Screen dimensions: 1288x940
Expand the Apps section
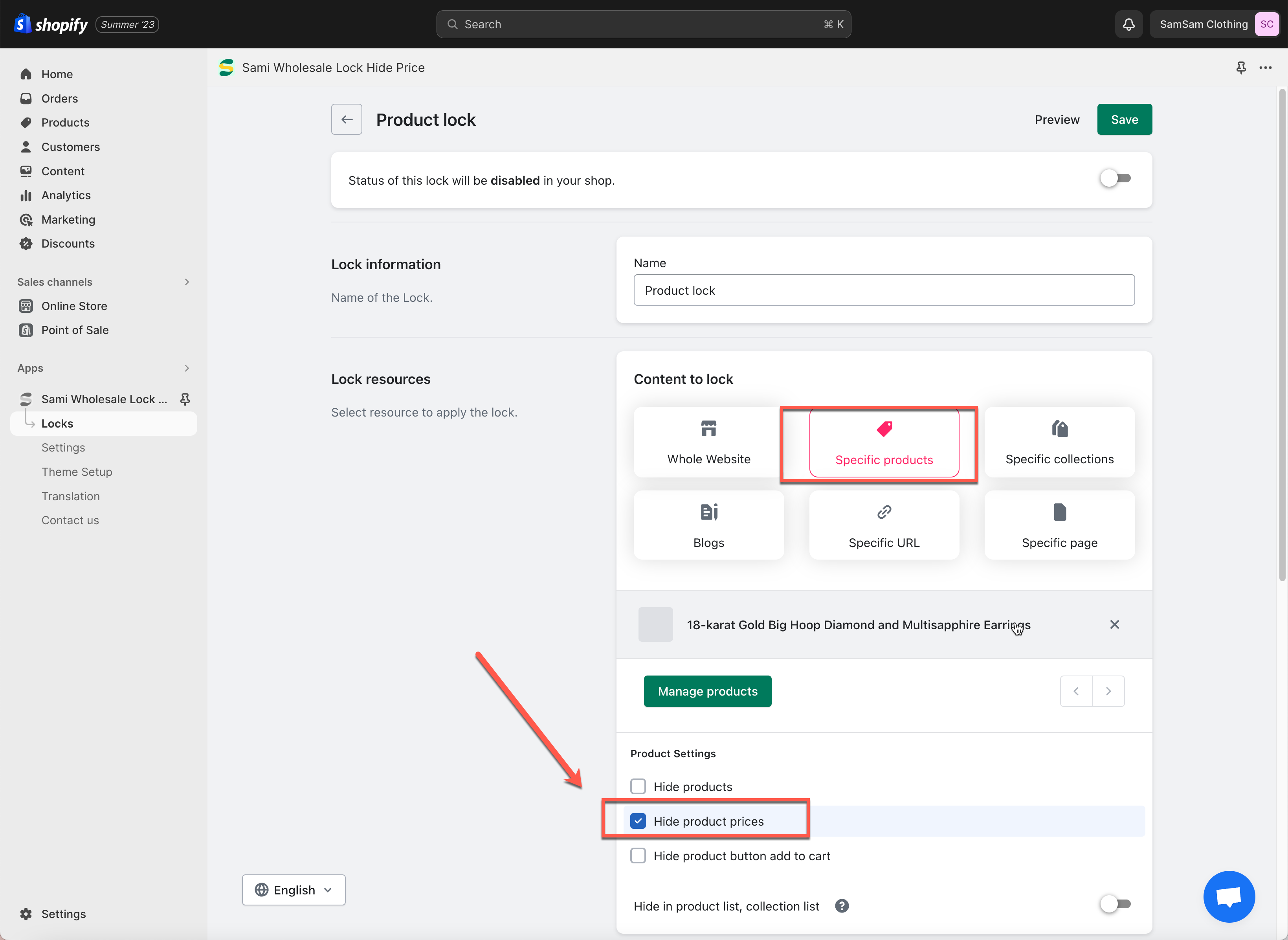pos(187,368)
